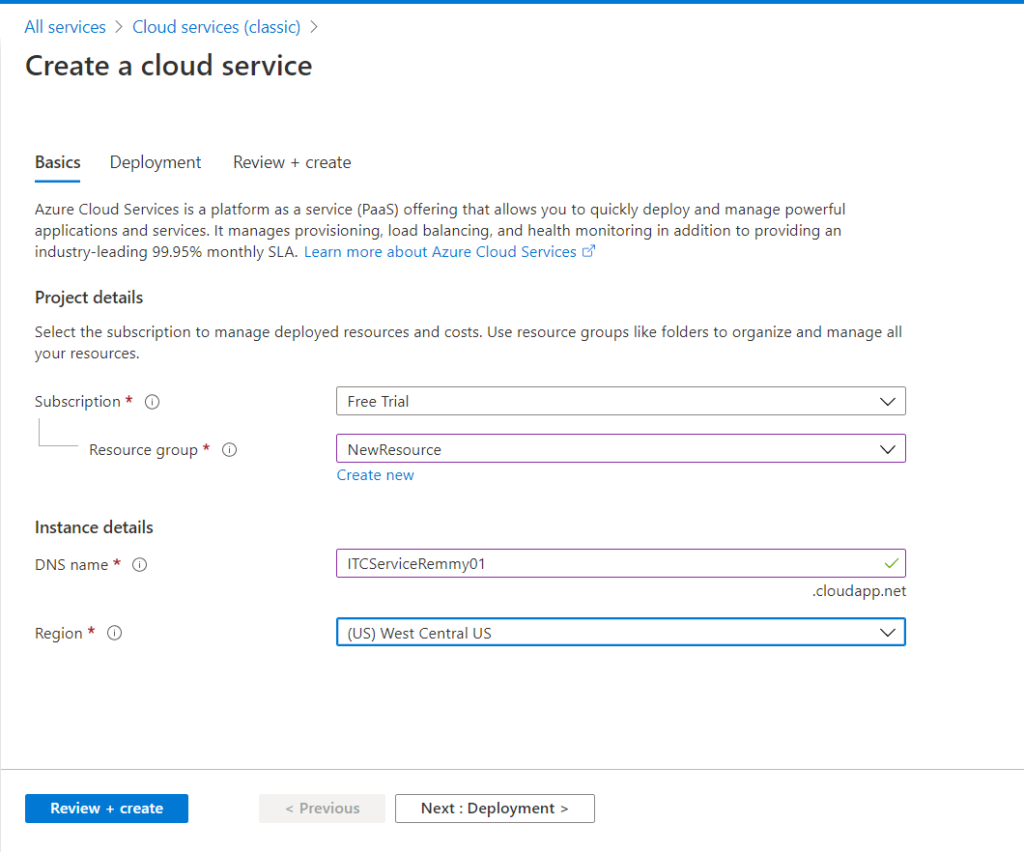Click the external link icon after Learn more
Screen dimensions: 1024x852
[588, 251]
